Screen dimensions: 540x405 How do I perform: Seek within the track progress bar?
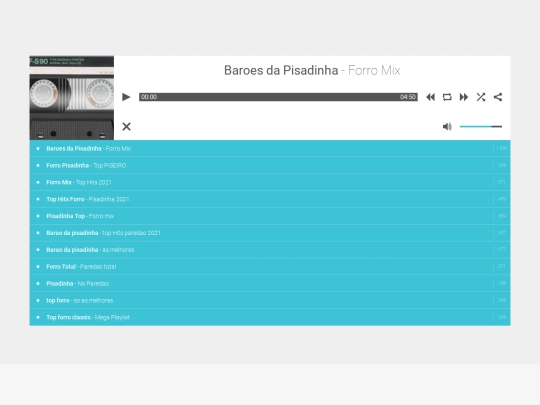tap(278, 97)
